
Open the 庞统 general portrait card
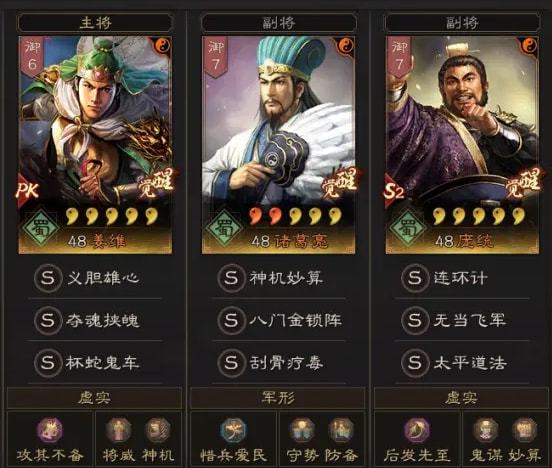[x=462, y=145]
